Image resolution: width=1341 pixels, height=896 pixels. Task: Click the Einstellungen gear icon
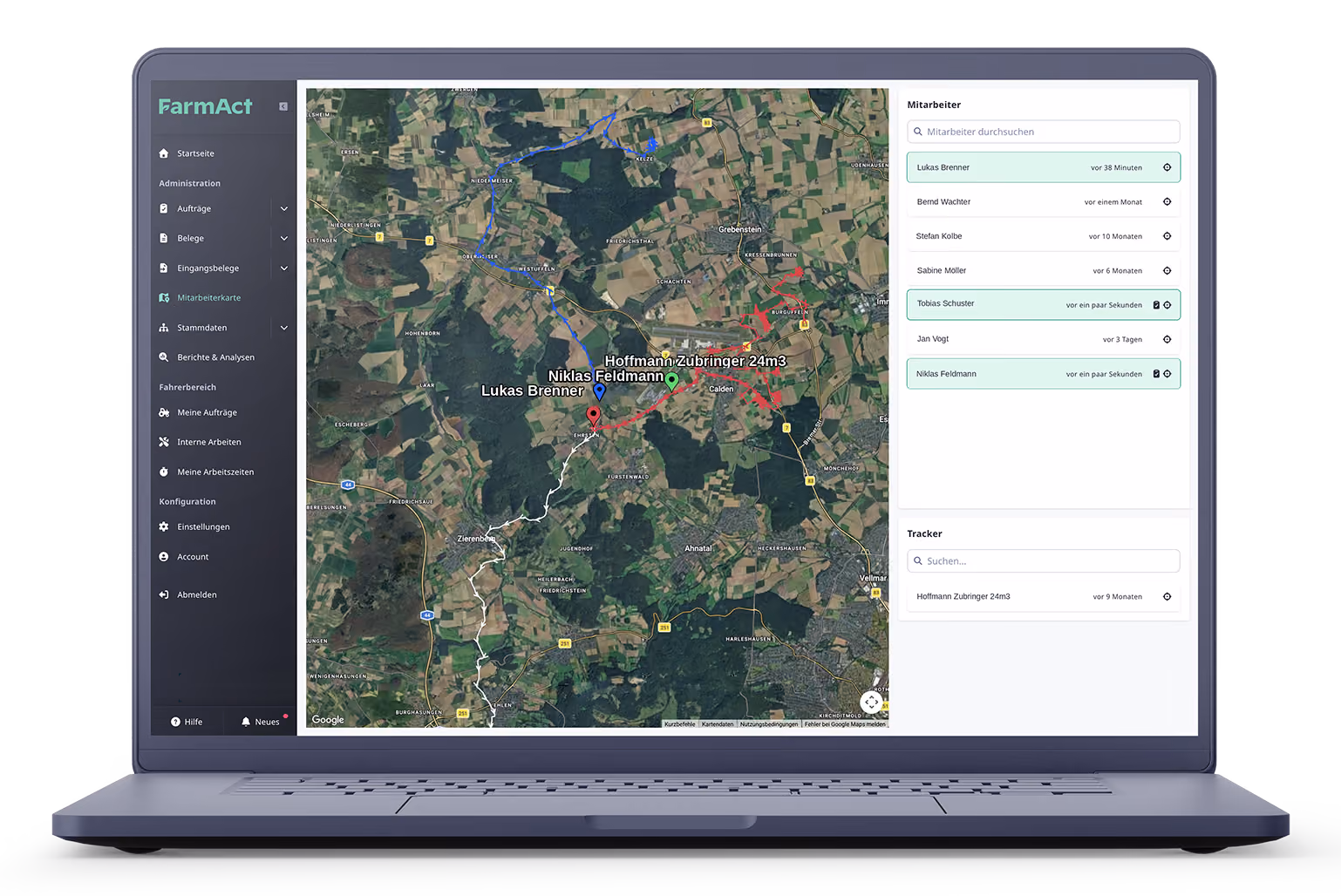point(164,527)
